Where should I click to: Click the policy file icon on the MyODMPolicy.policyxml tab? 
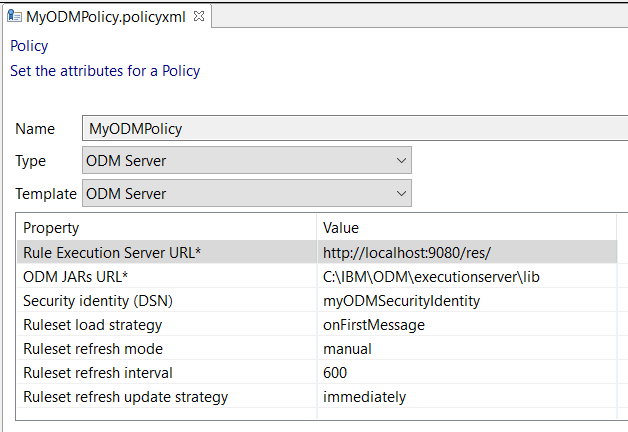(14, 16)
